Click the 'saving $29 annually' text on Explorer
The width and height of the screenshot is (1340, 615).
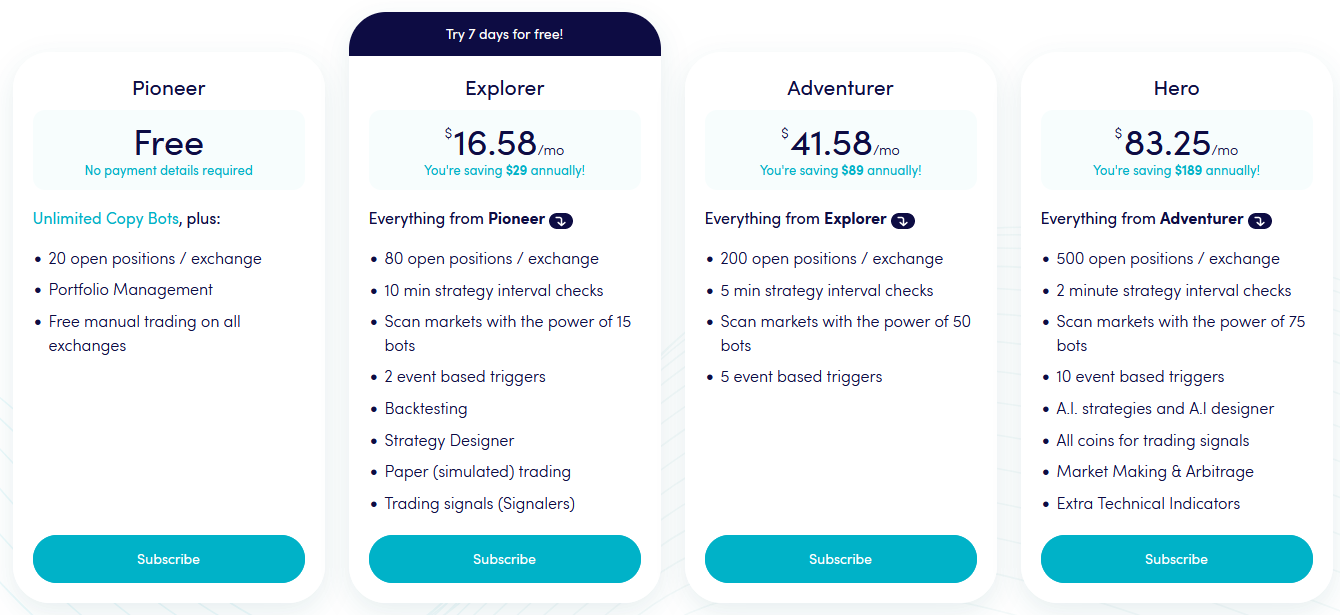point(504,170)
